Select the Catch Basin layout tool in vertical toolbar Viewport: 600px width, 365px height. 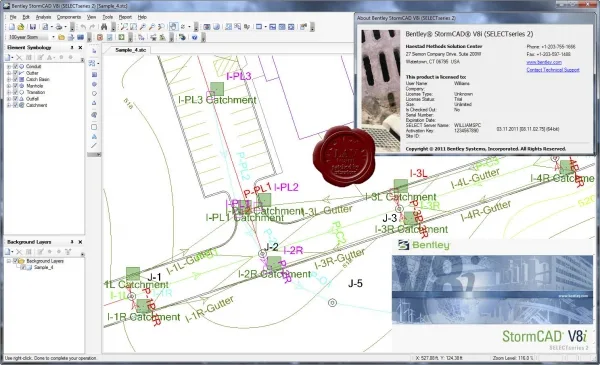[94, 75]
